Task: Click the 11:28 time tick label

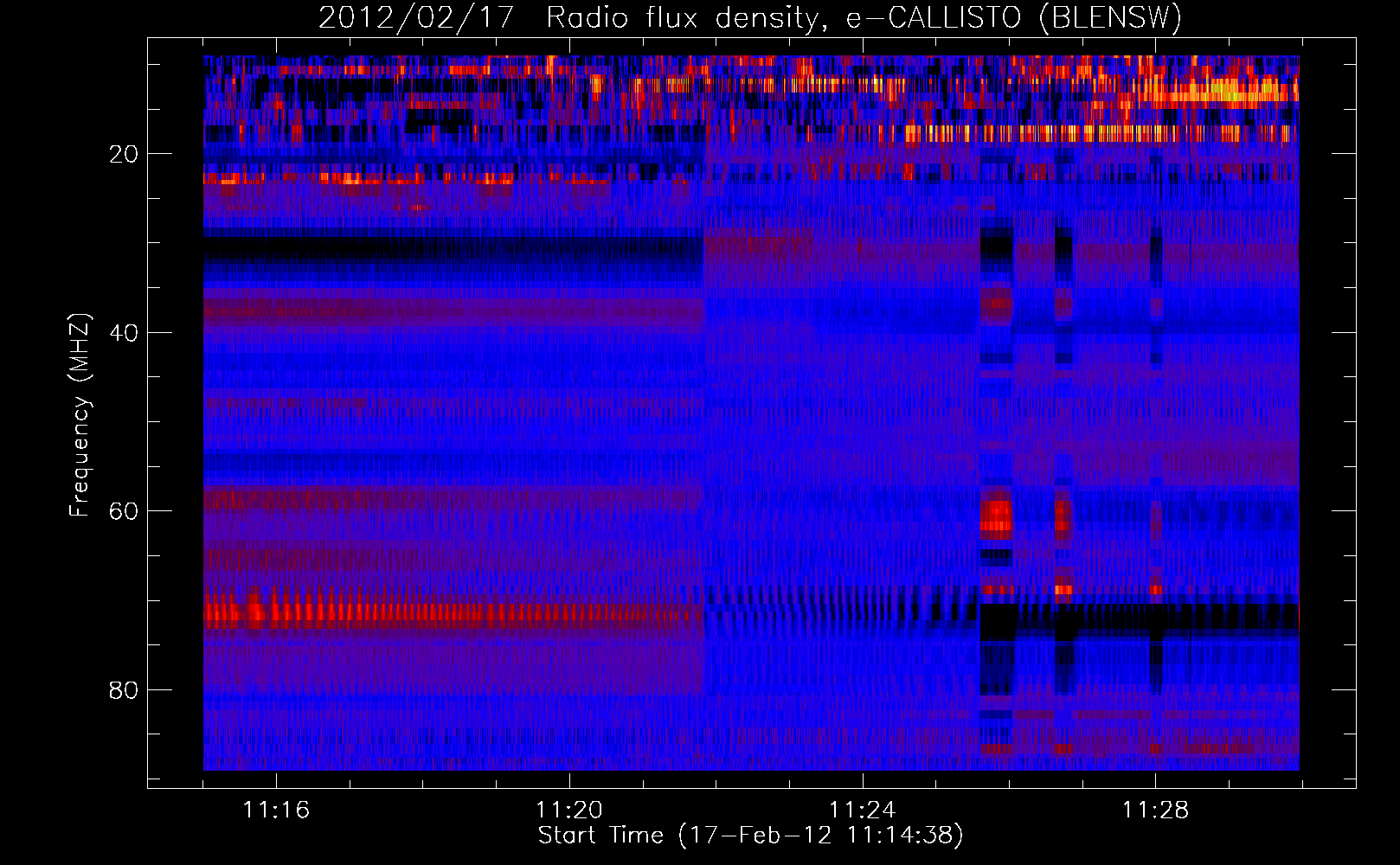Action: [1155, 810]
